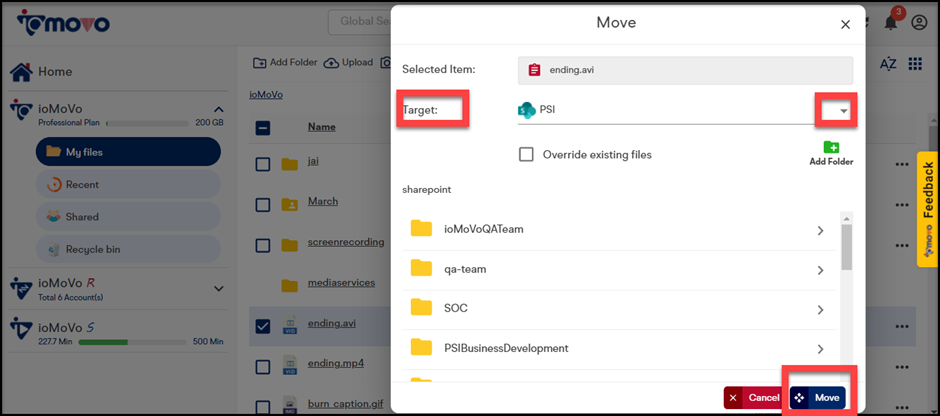Expand ioMoVoQATeam with its chevron
940x416 pixels.
click(x=821, y=231)
